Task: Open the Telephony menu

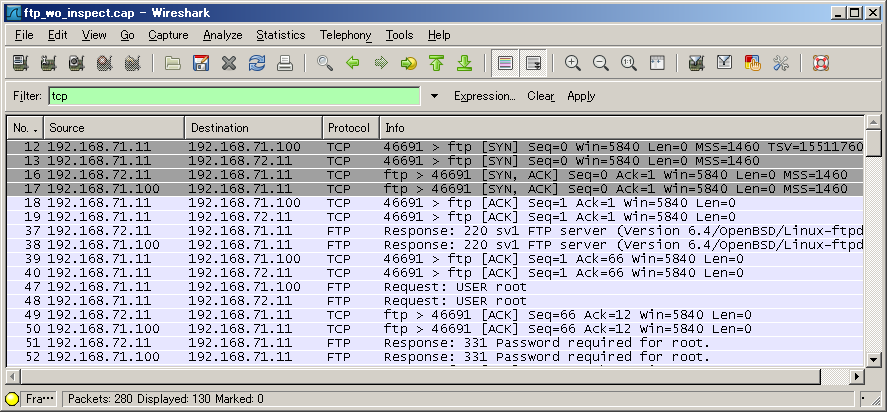Action: [x=346, y=35]
